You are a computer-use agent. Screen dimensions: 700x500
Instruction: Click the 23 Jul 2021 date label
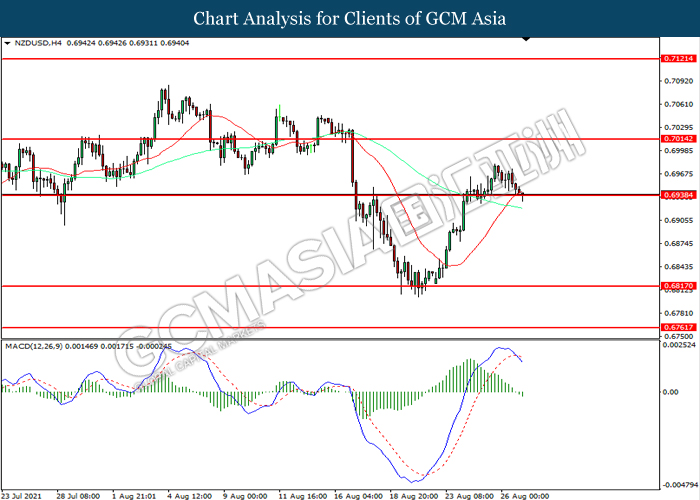coord(21,496)
